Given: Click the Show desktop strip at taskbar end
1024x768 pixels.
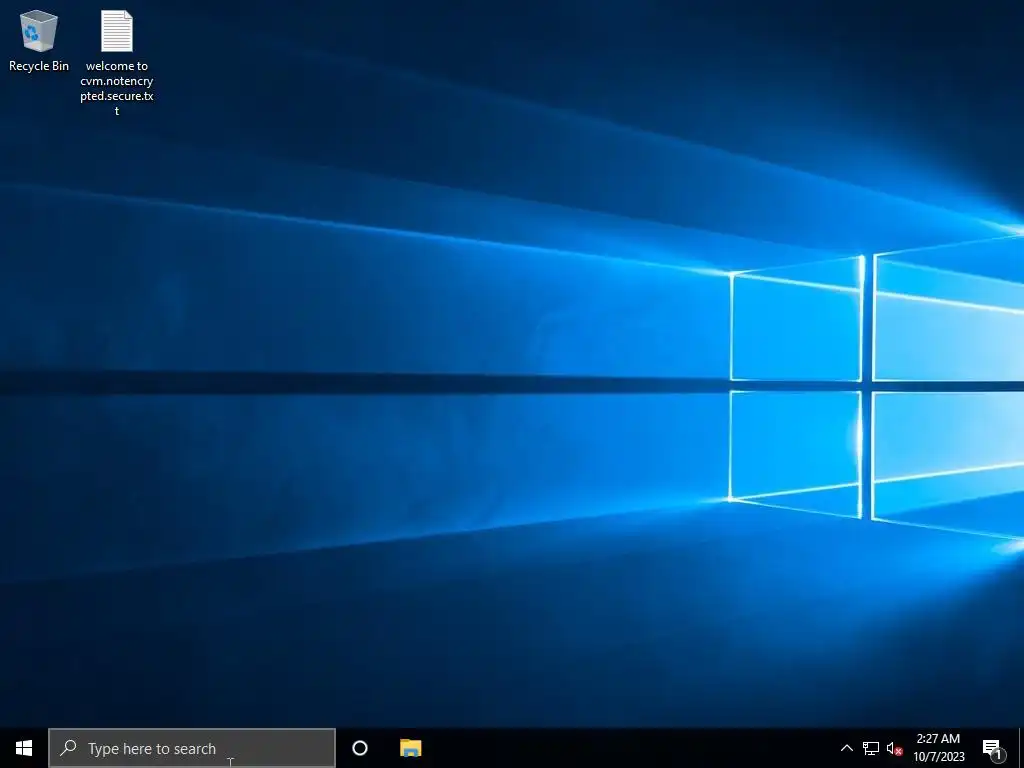Looking at the screenshot, I should point(1021,748).
